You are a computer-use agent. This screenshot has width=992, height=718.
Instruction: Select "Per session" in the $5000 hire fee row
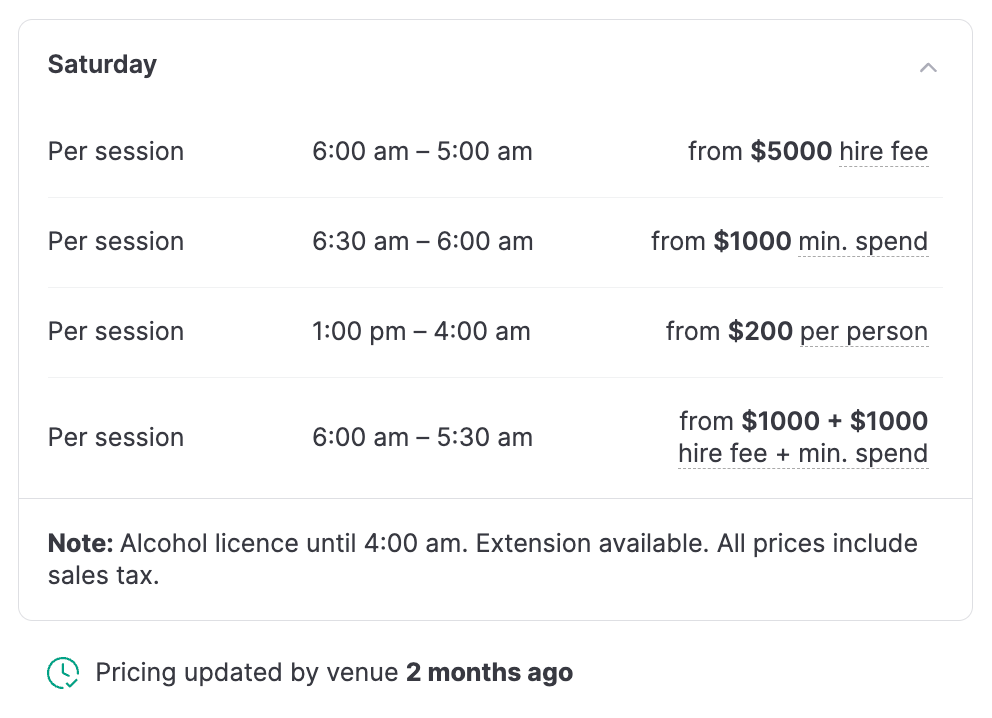(x=116, y=152)
